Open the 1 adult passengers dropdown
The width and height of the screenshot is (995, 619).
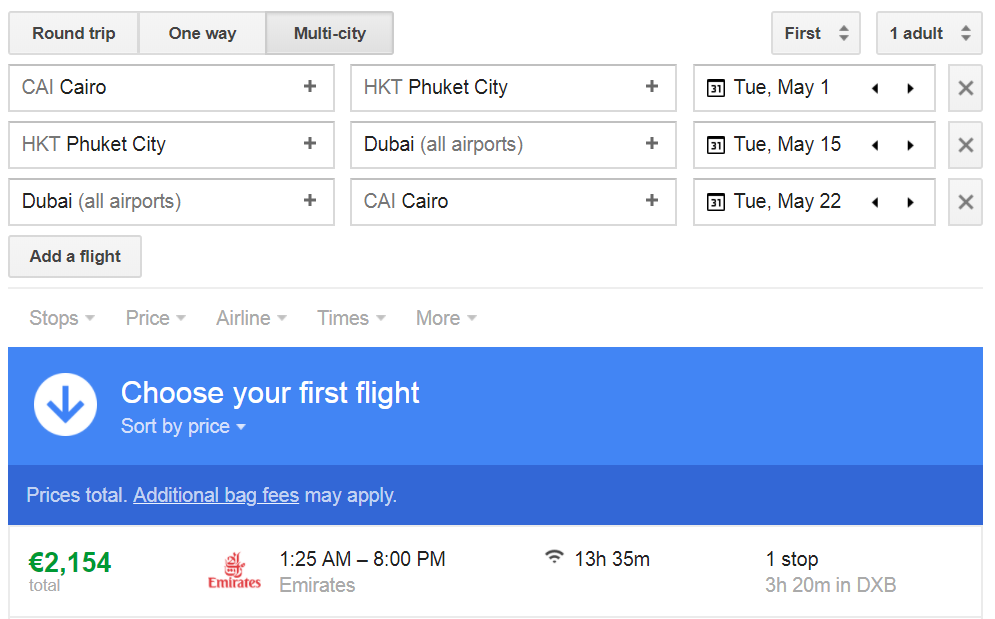tap(929, 33)
